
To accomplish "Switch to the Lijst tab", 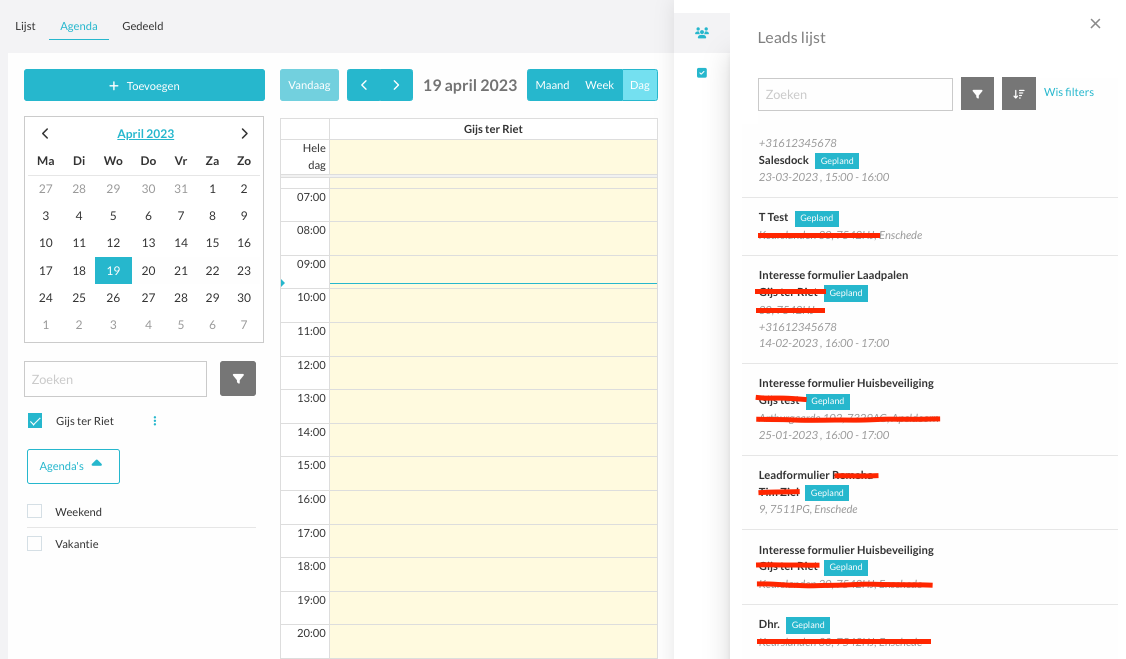I will 25,26.
